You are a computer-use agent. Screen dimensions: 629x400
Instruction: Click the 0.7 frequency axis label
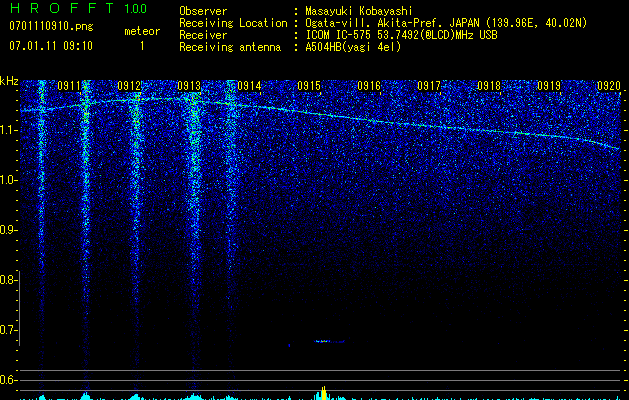(8, 330)
